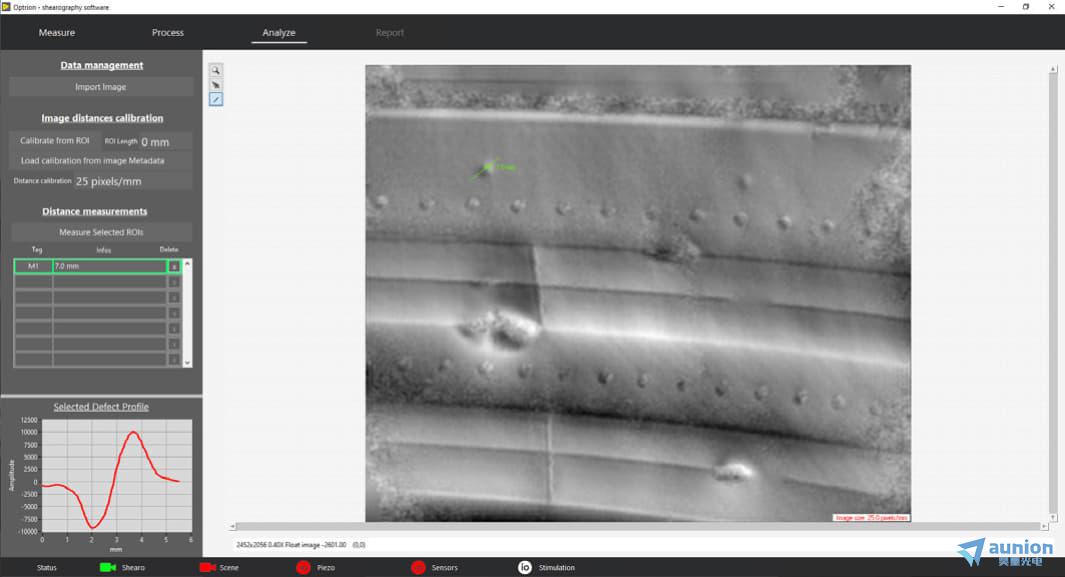The height and width of the screenshot is (577, 1065).
Task: Click the red Piezo status indicator
Action: click(x=304, y=567)
